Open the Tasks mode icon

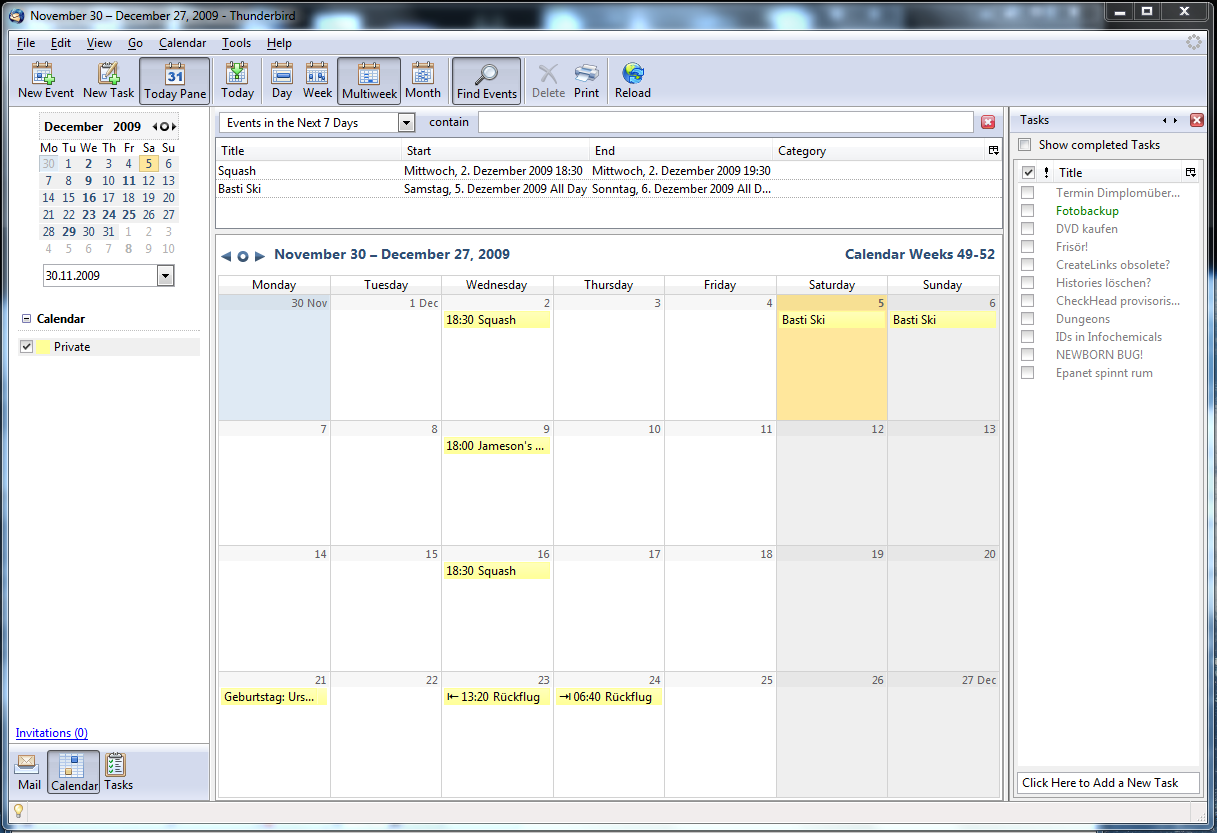118,772
